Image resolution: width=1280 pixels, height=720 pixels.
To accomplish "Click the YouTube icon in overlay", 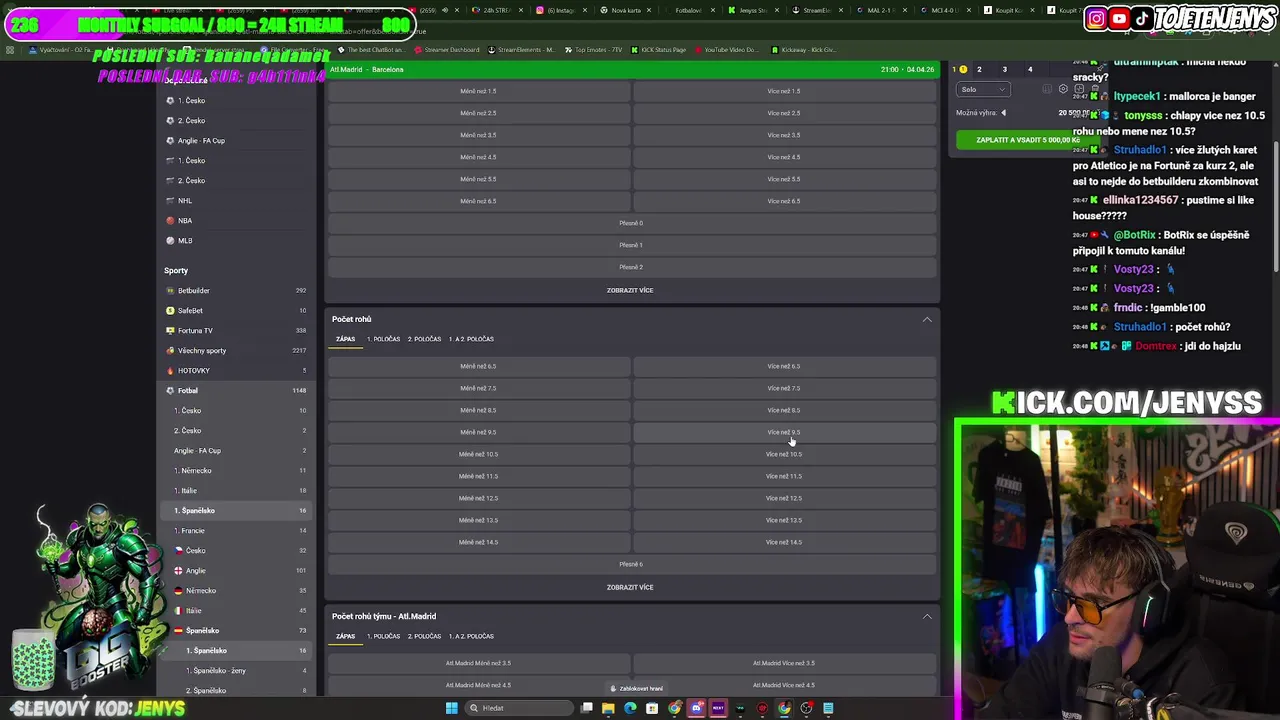I will (x=1120, y=18).
